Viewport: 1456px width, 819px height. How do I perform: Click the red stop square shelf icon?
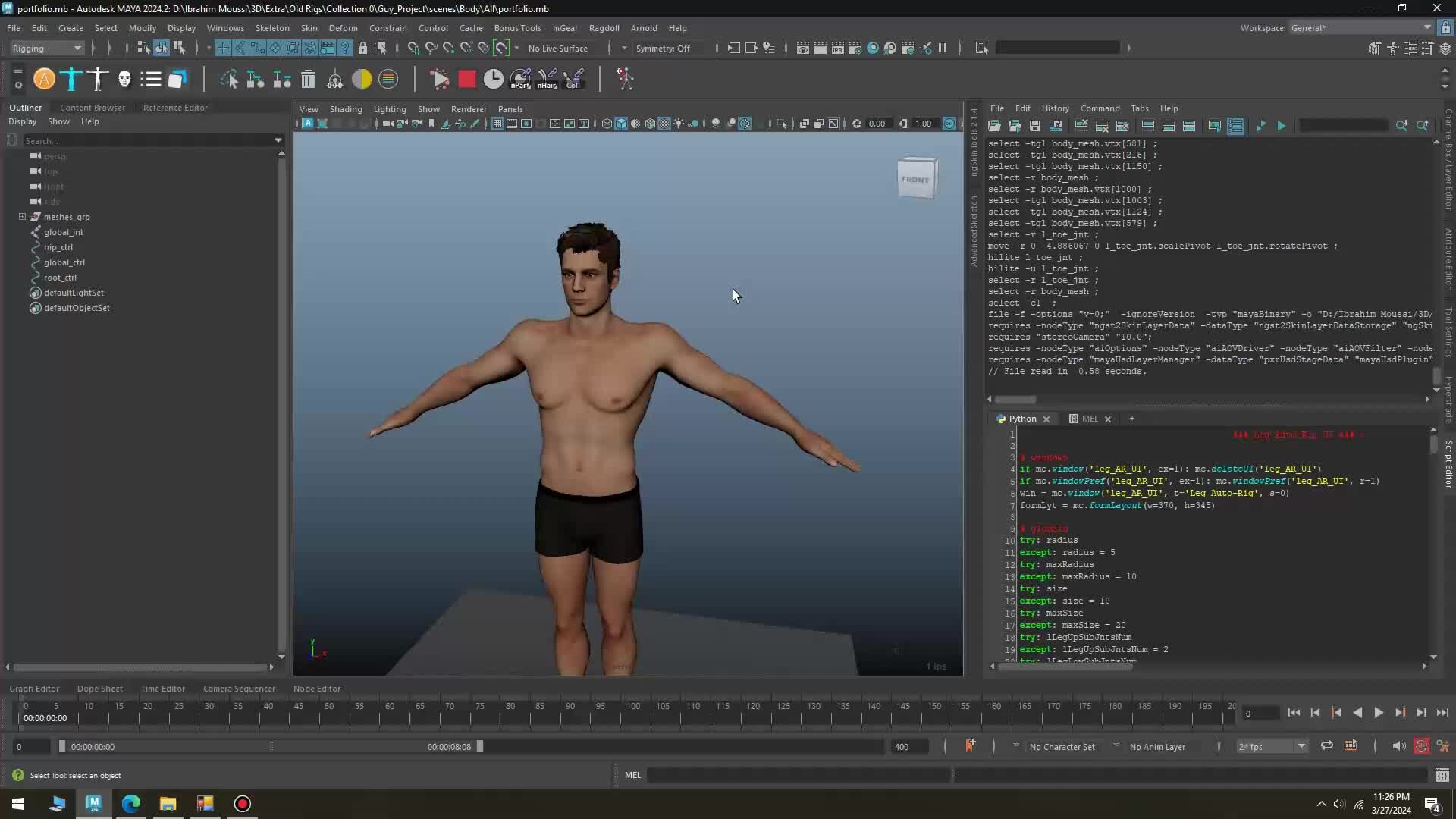tap(466, 80)
